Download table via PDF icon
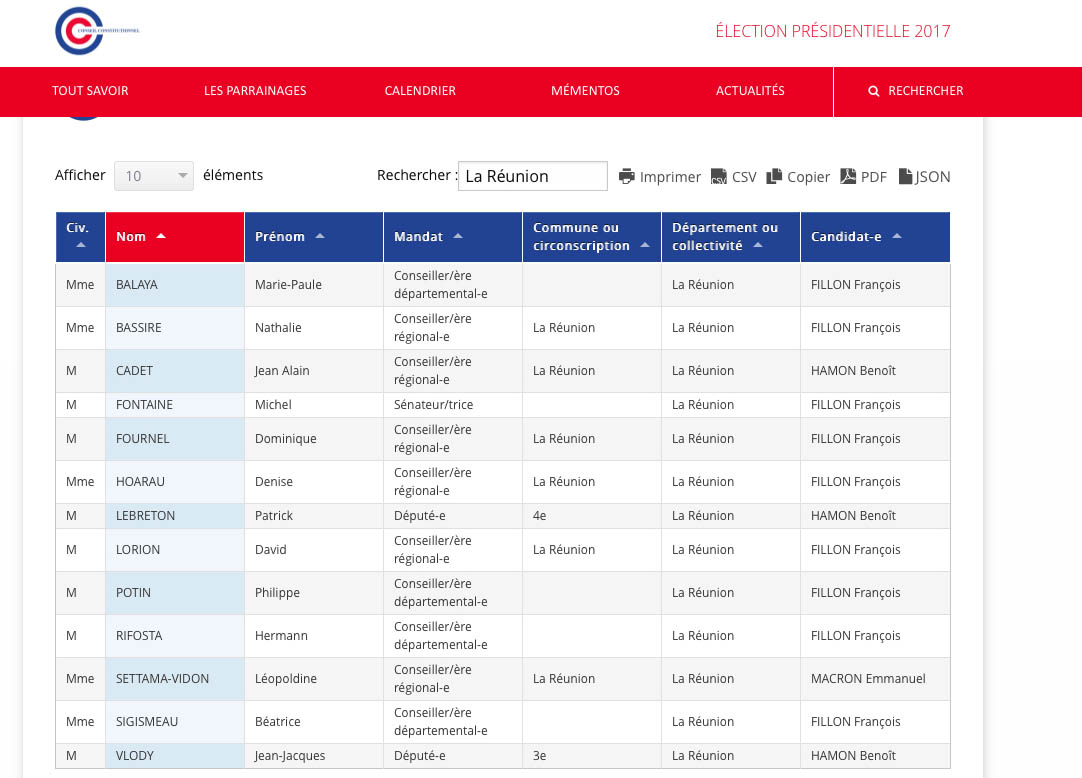Viewport: 1082px width, 778px height. [847, 176]
